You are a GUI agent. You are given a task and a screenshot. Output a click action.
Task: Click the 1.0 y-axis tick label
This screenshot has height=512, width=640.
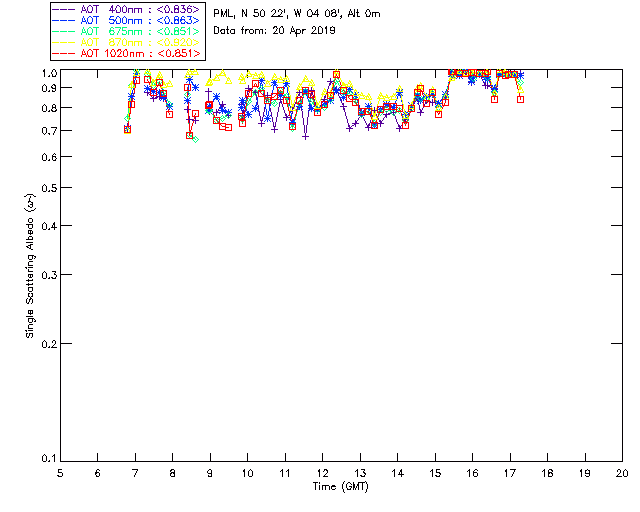click(49, 73)
